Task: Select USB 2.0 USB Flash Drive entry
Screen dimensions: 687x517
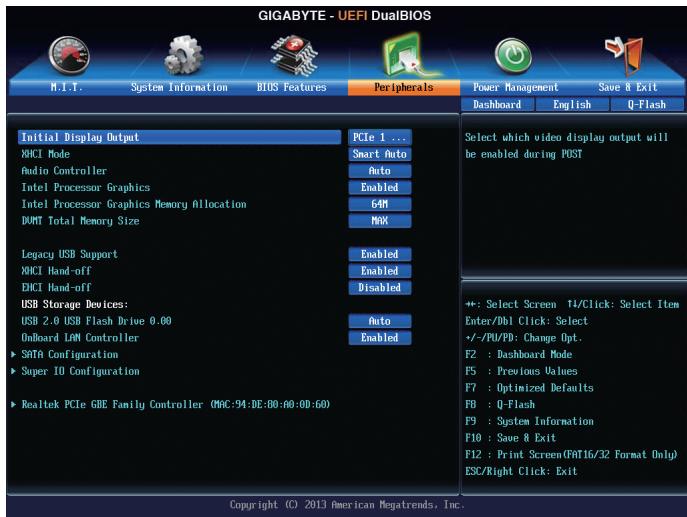Action: tap(96, 321)
